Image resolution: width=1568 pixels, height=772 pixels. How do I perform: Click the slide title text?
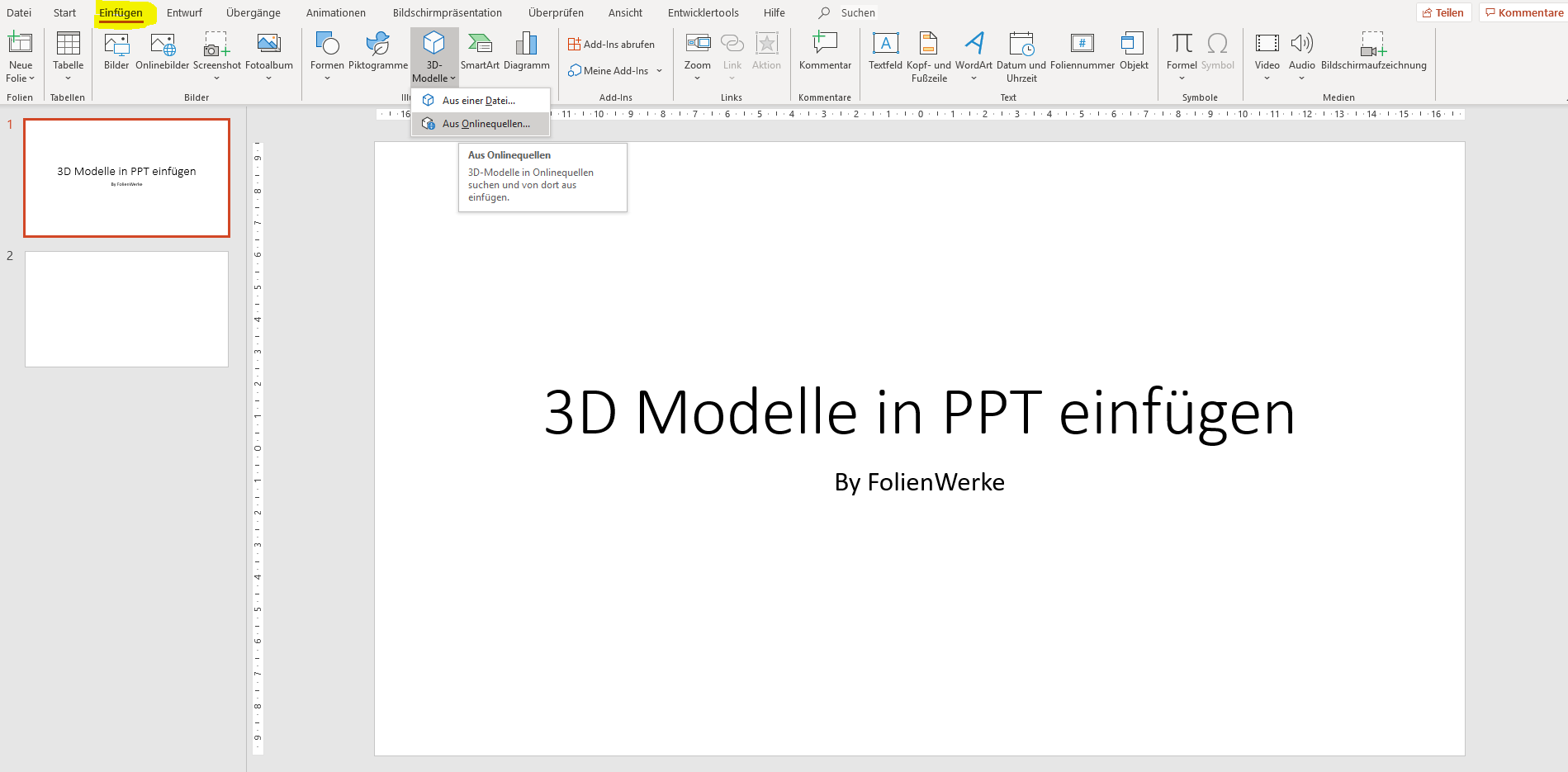[919, 412]
